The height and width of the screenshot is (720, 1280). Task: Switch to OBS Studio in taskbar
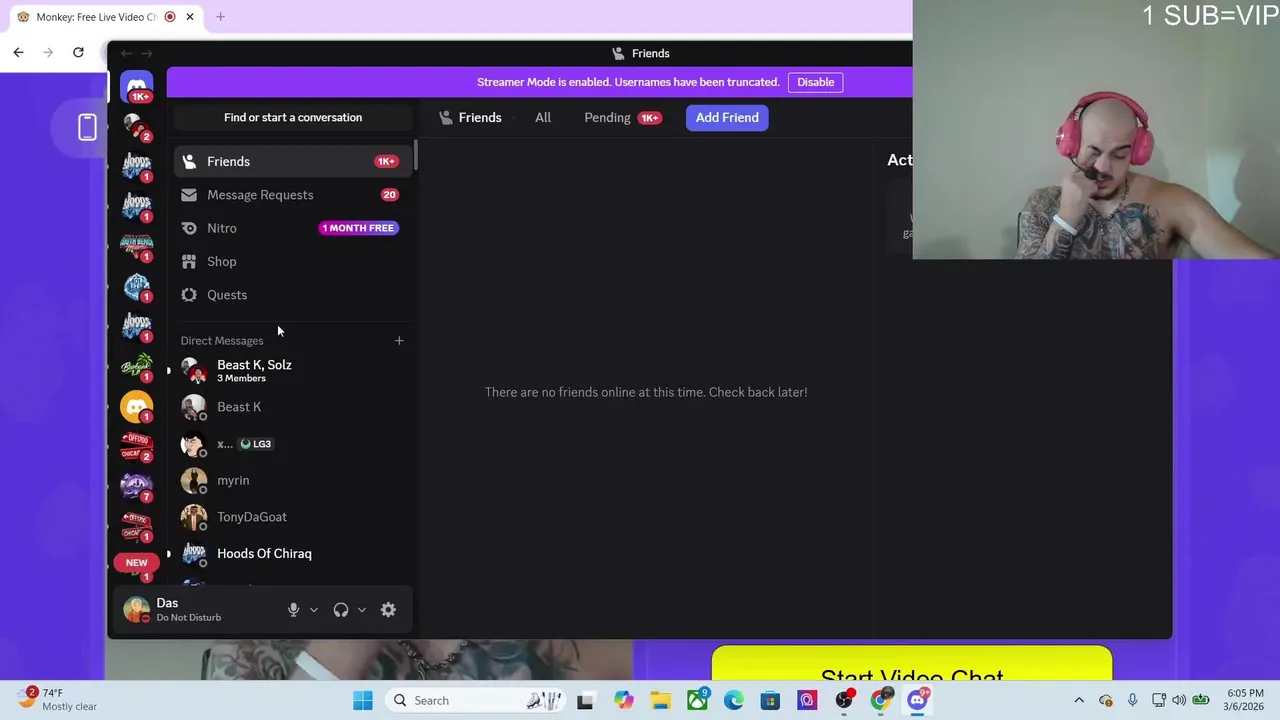pos(844,700)
